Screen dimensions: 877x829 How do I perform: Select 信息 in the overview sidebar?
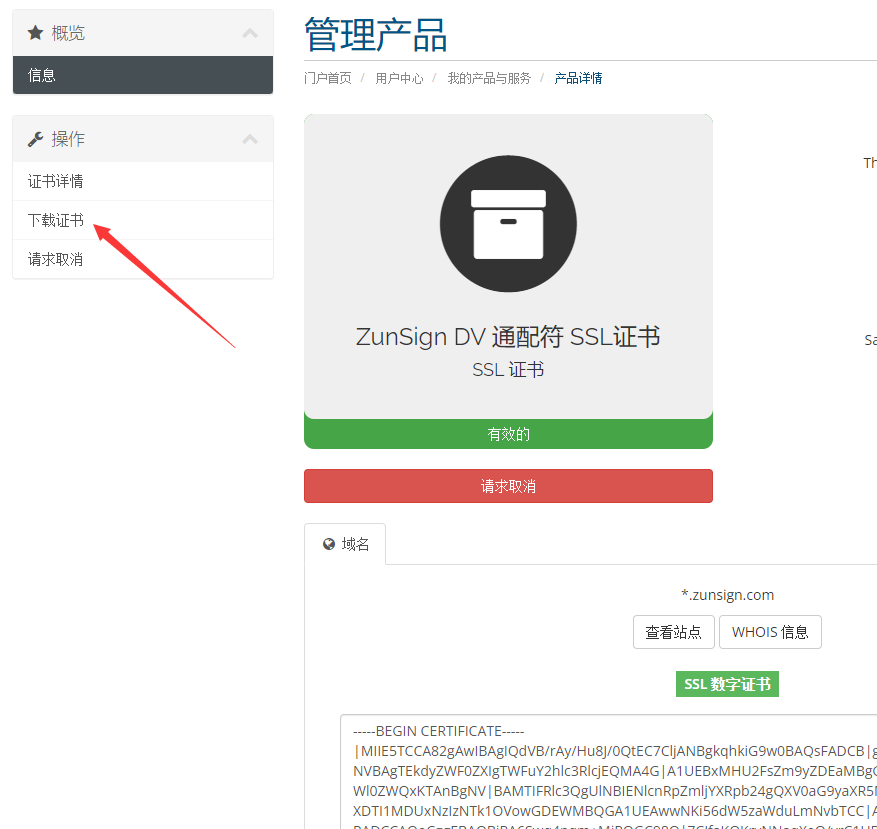tap(143, 75)
